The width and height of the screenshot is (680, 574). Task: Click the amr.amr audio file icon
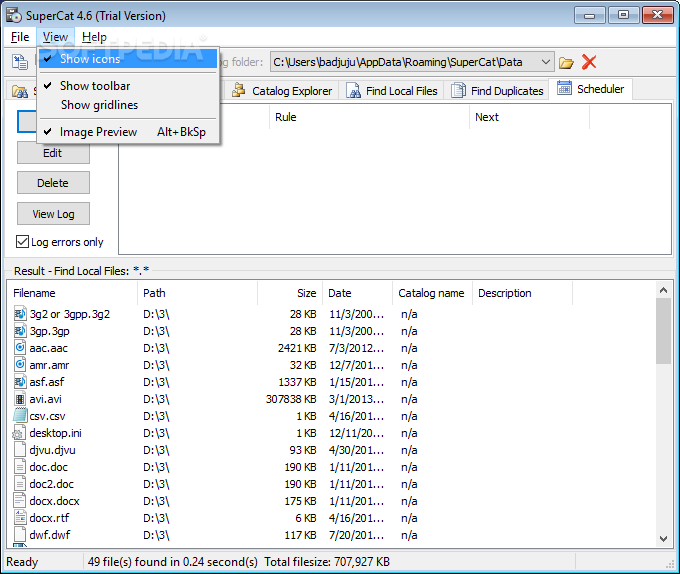[x=20, y=365]
